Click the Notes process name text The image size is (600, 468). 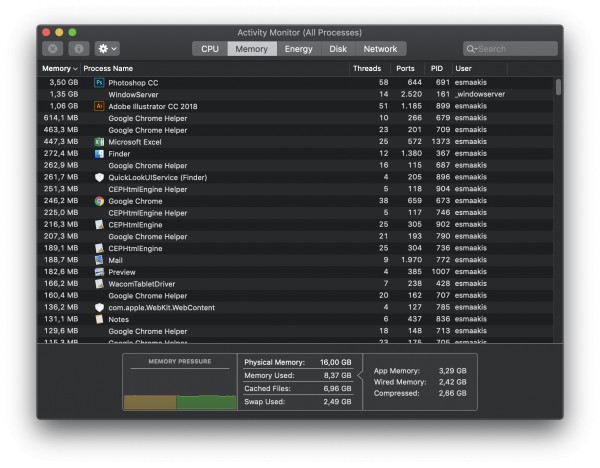118,319
